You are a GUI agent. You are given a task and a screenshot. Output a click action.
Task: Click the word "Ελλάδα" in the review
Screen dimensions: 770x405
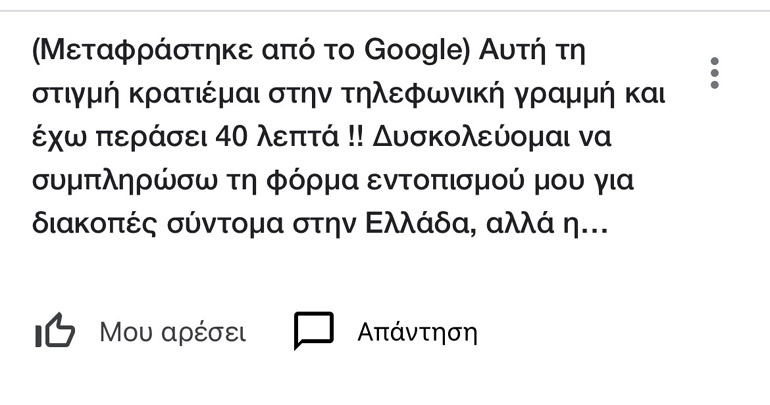point(478,229)
